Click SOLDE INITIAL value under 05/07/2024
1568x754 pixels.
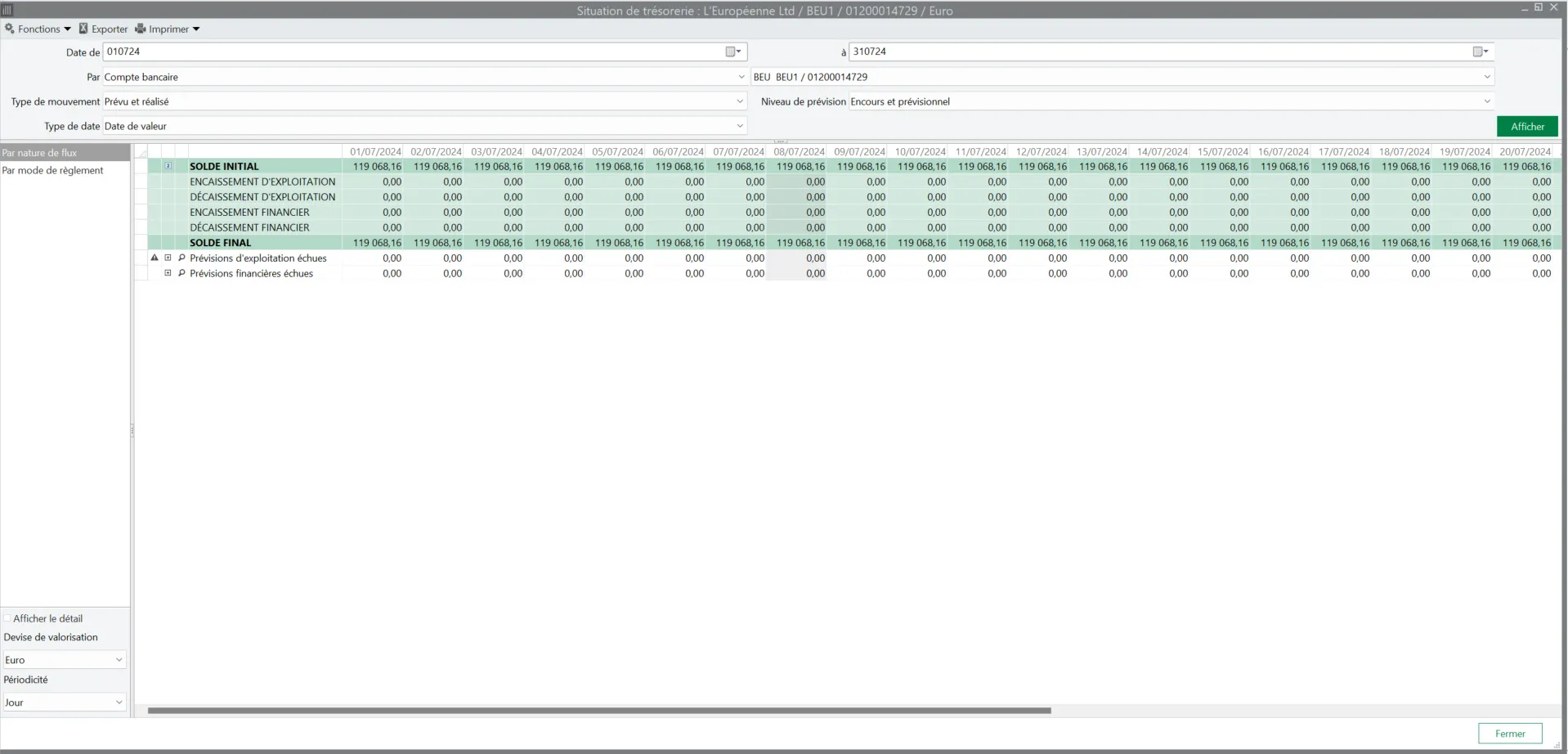[x=619, y=166]
